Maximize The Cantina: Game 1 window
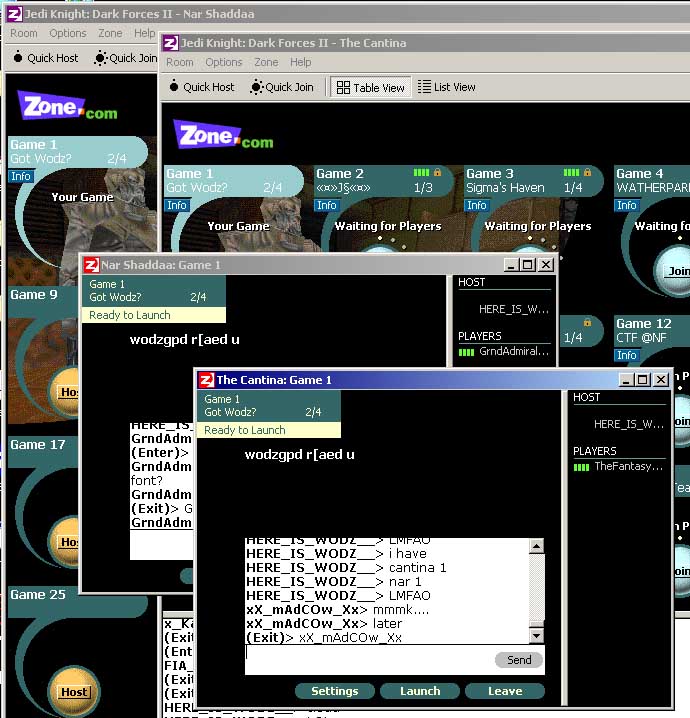The image size is (690, 718). point(643,380)
